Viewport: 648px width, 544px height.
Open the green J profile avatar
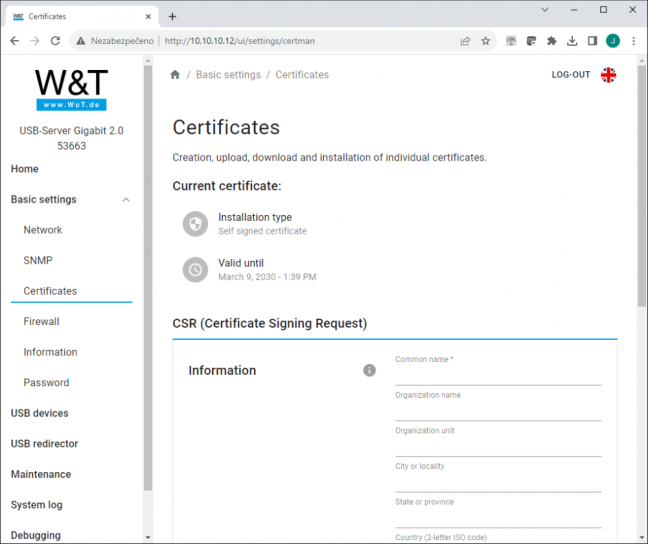[x=613, y=41]
